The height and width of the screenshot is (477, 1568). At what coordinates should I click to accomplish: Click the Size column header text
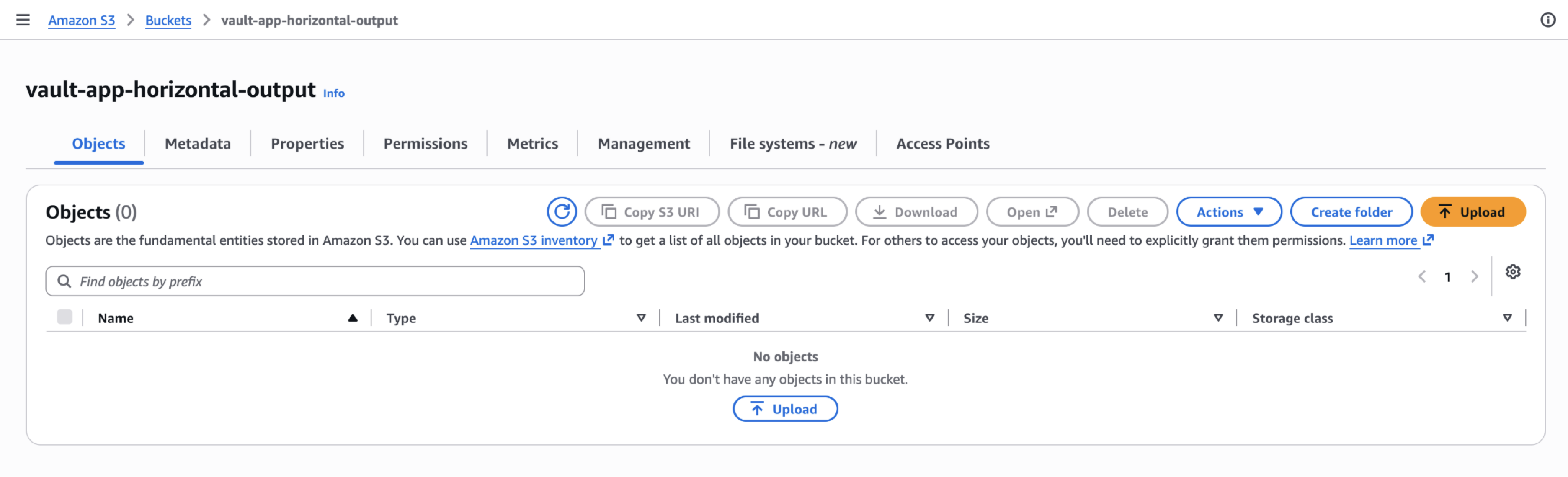(976, 318)
